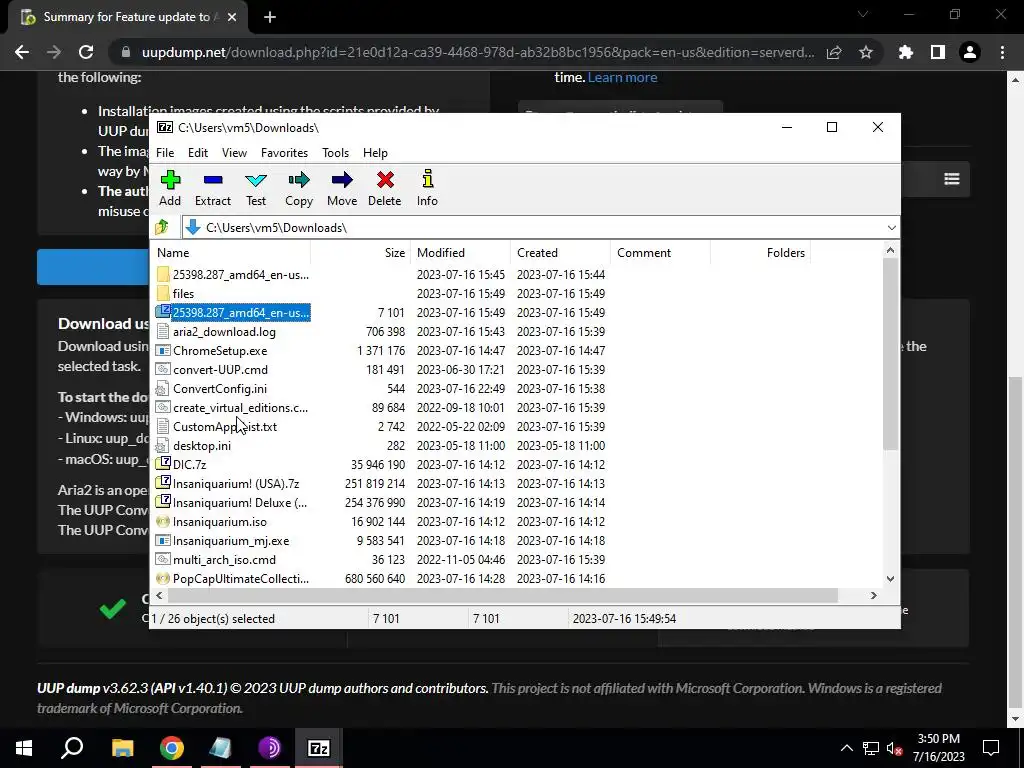
Task: Click the horizontal scrollbar left arrow
Action: click(159, 595)
